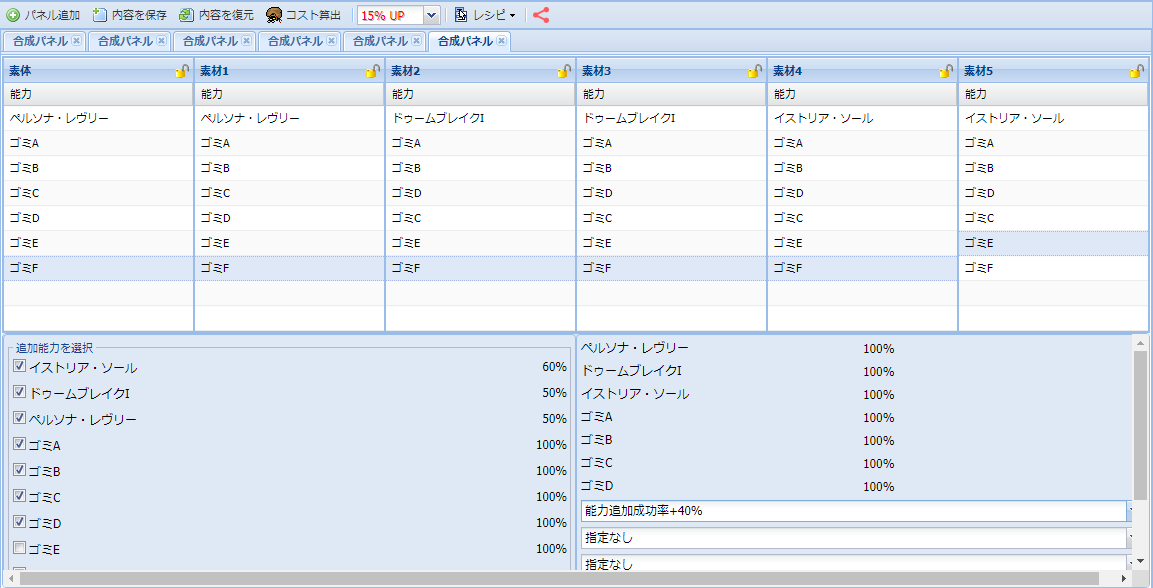The width and height of the screenshot is (1153, 588).
Task: Click 内容を復元 restore contents button
Action: coord(217,15)
